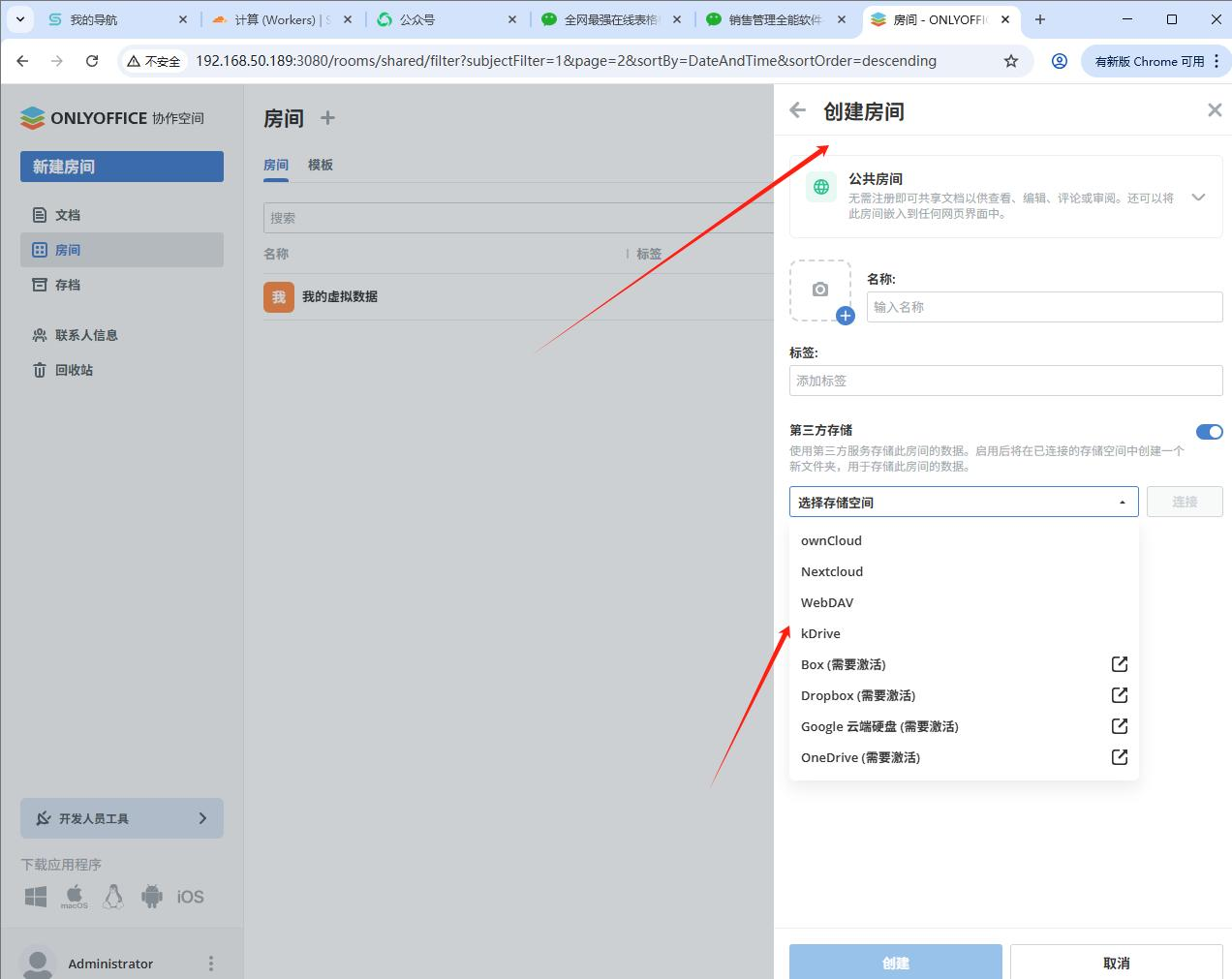Open Chrome profile icon

coord(1060,61)
